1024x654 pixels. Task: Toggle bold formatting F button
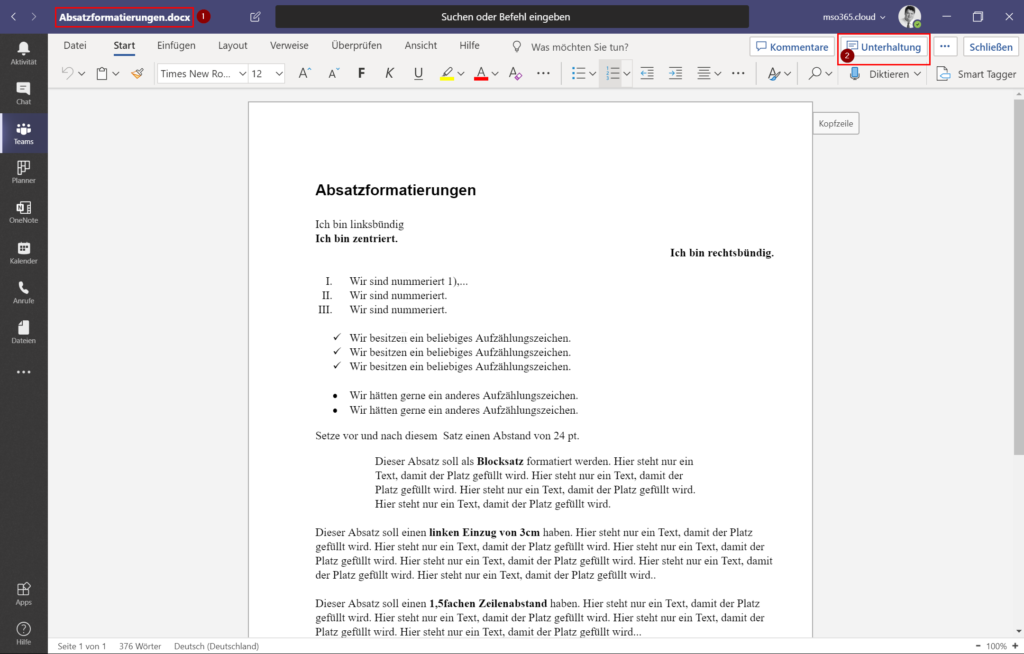point(361,73)
